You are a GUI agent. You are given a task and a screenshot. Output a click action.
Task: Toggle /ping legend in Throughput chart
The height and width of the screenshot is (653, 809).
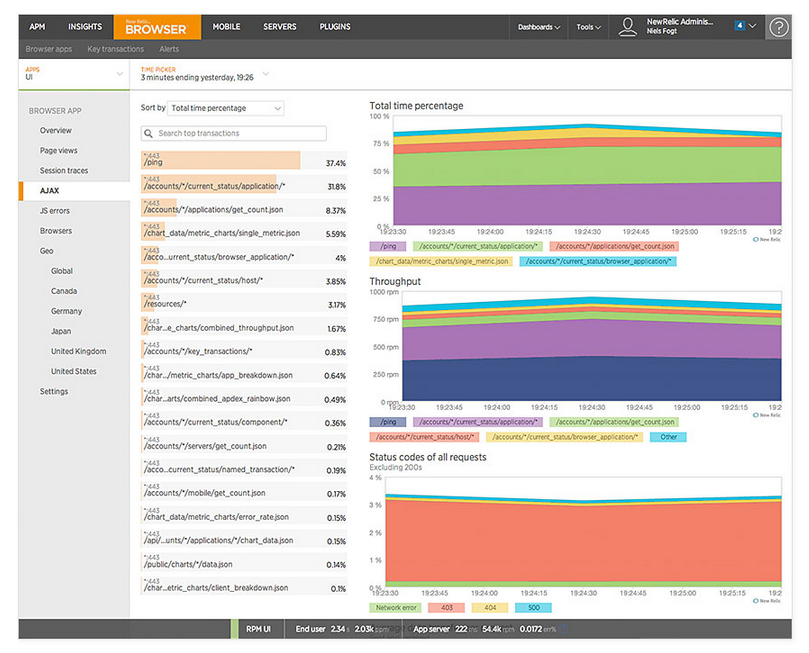(x=388, y=422)
